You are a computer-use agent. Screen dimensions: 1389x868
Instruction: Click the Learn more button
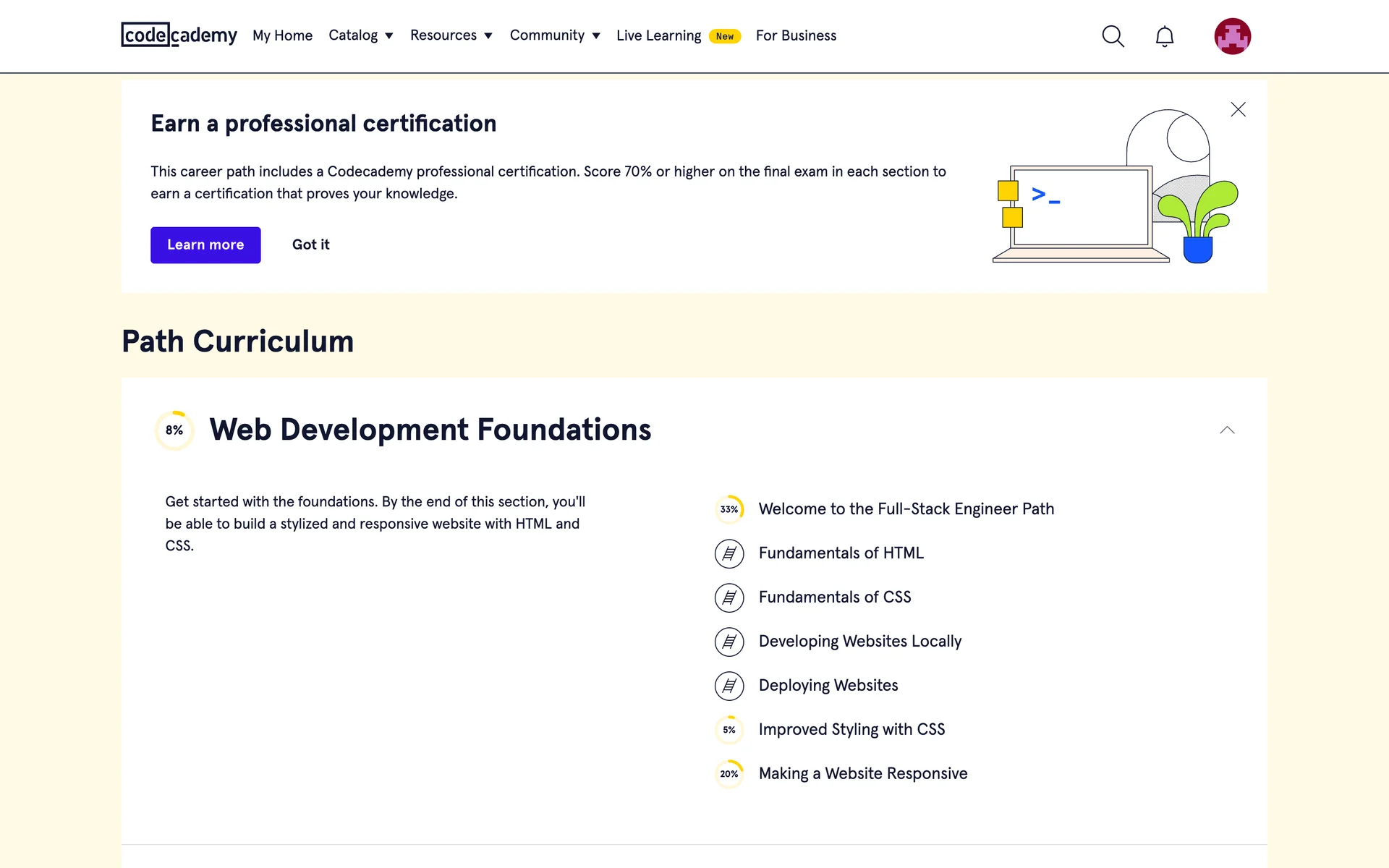click(205, 245)
